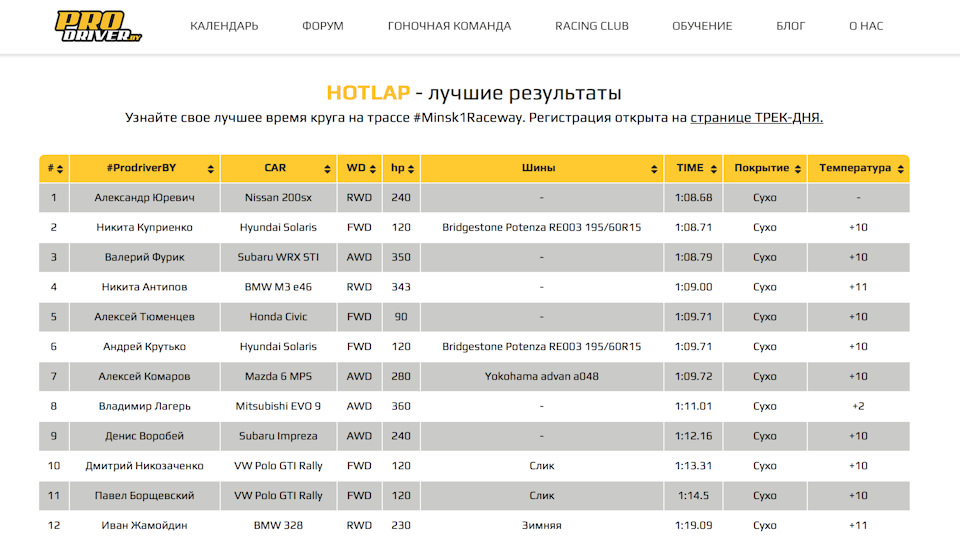Go to ГОНОЧНАЯ КОМАНДА page

click(449, 26)
